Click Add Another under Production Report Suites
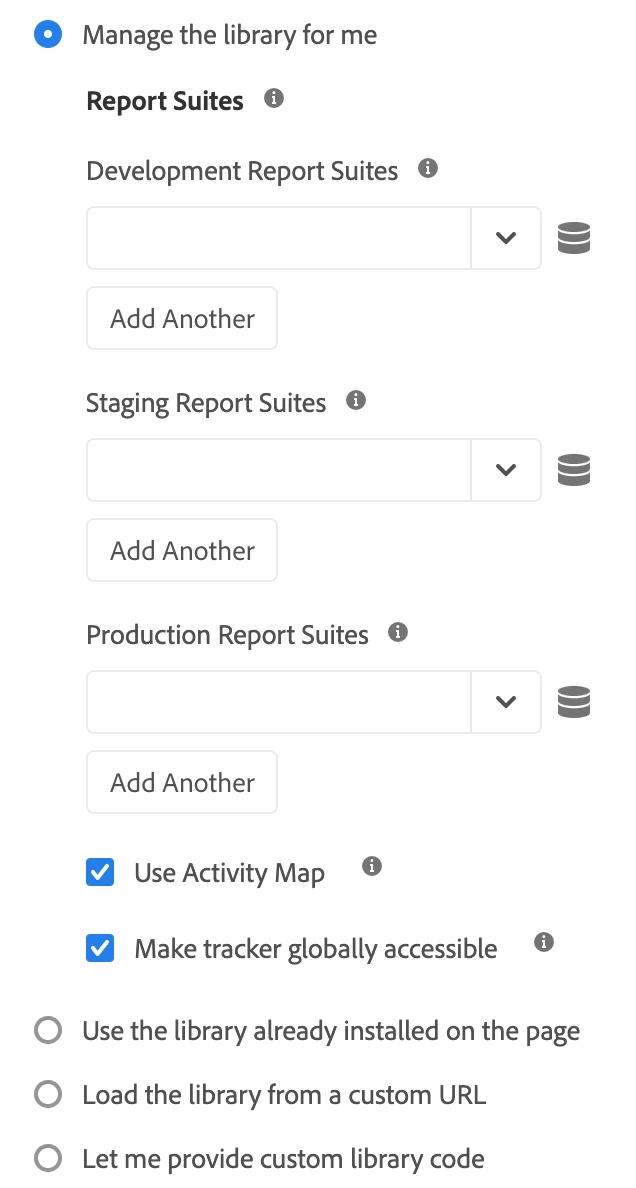The width and height of the screenshot is (636, 1188). click(182, 782)
